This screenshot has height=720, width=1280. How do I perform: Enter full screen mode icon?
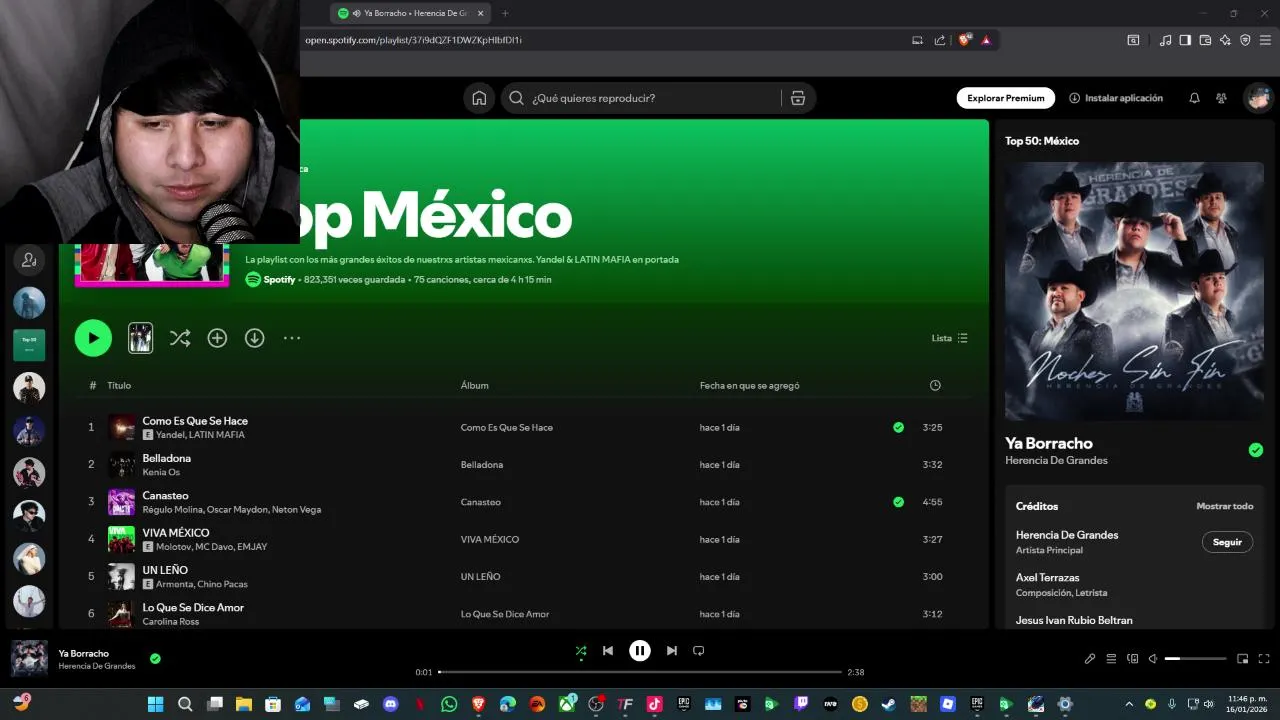pyautogui.click(x=1264, y=659)
